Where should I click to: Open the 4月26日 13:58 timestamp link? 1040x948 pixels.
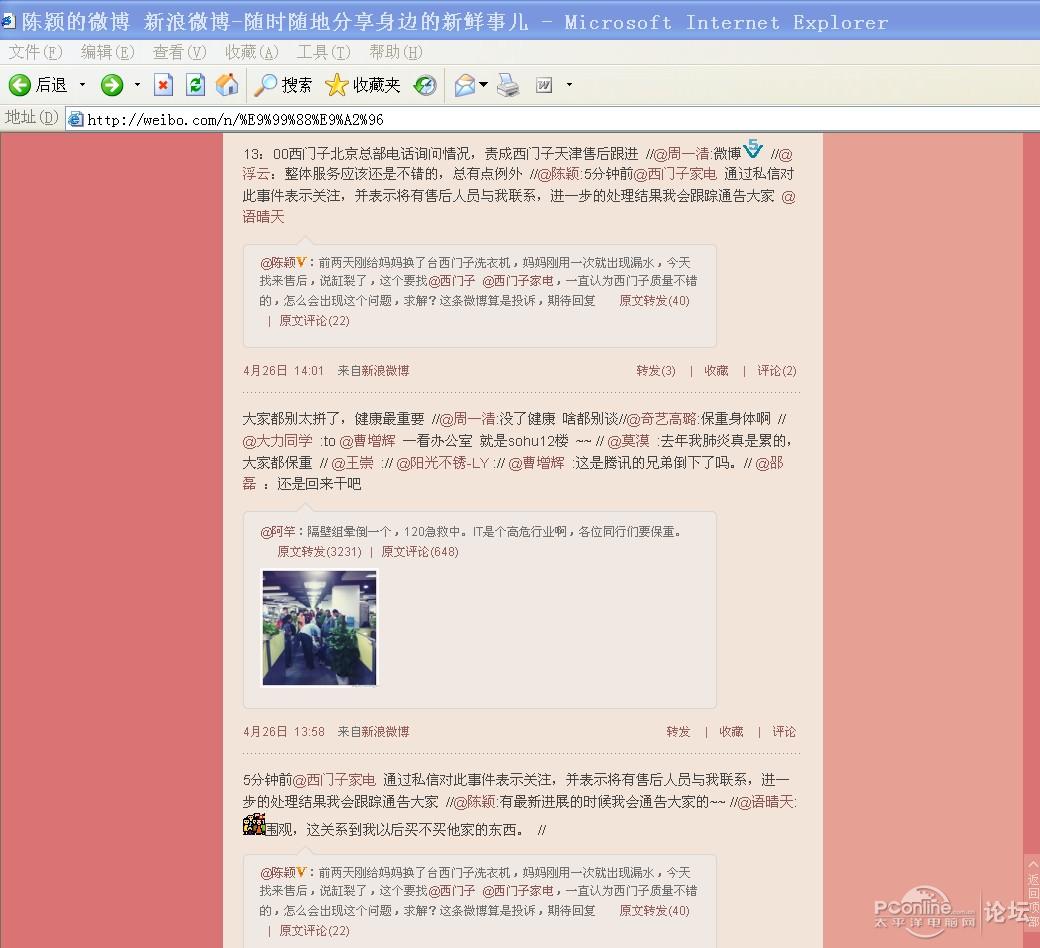pos(284,732)
